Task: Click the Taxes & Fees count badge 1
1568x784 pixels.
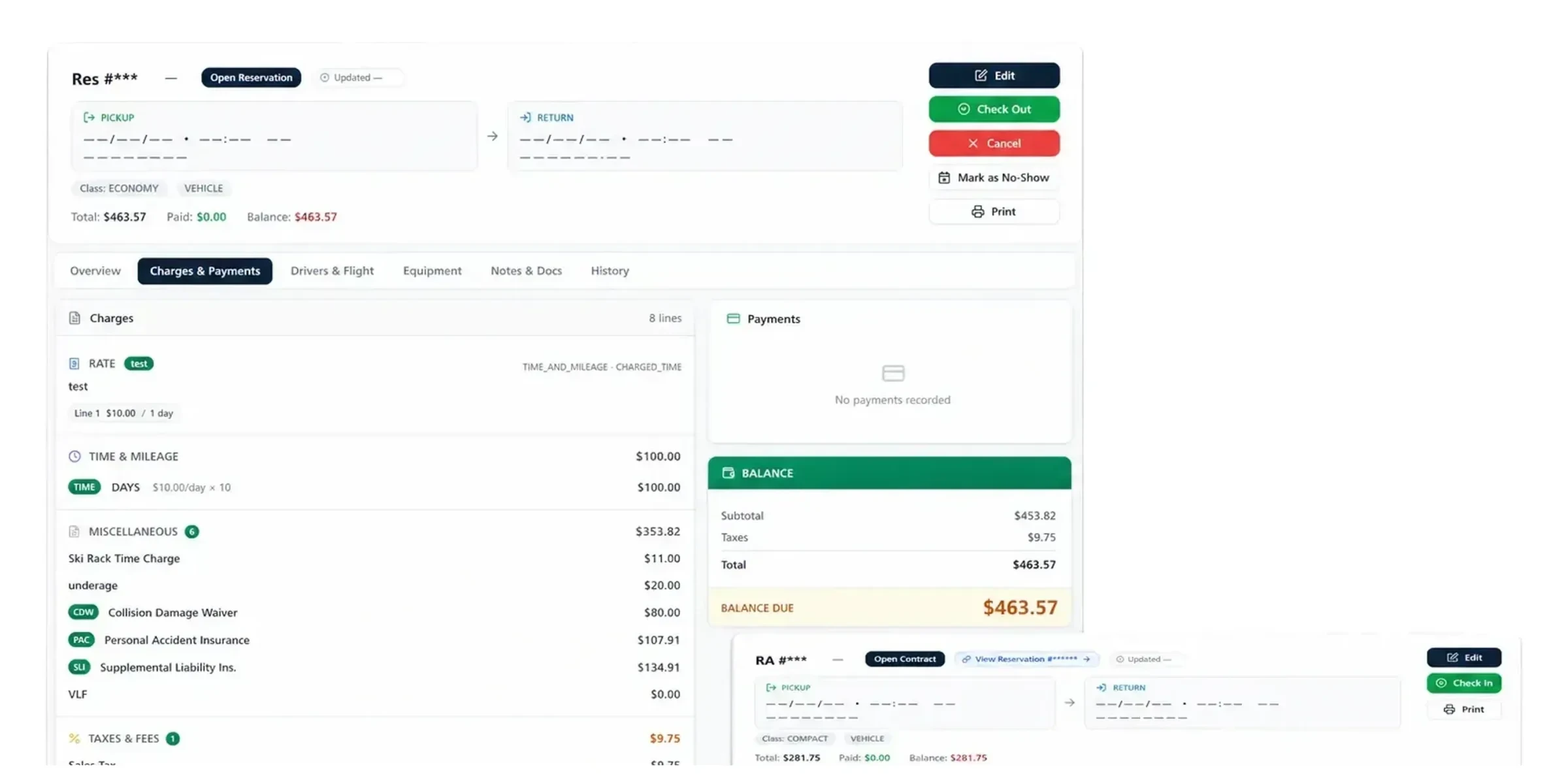Action: [172, 739]
